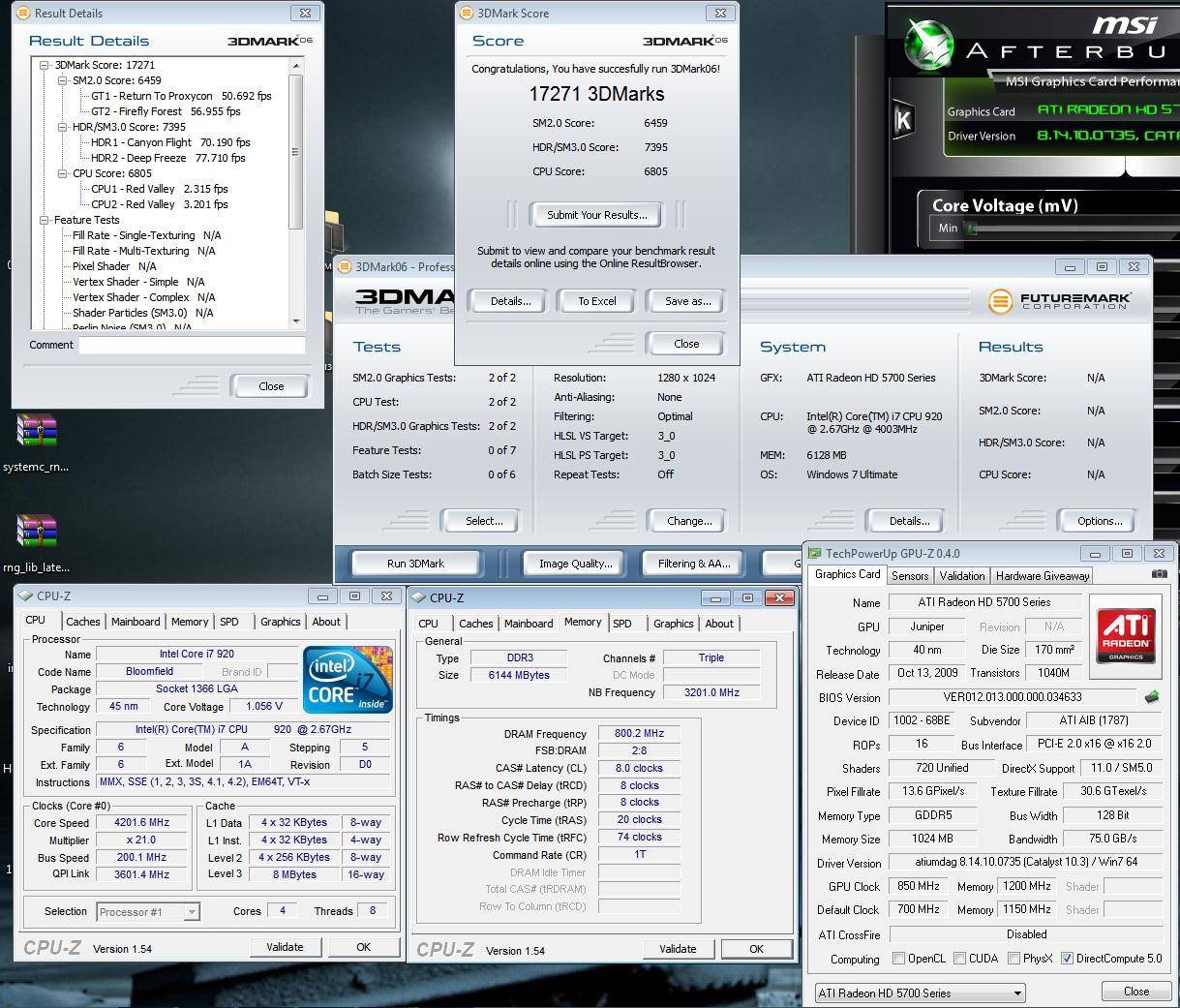This screenshot has height=1008, width=1180.
Task: Open Filtering & AA... settings
Action: (694, 563)
